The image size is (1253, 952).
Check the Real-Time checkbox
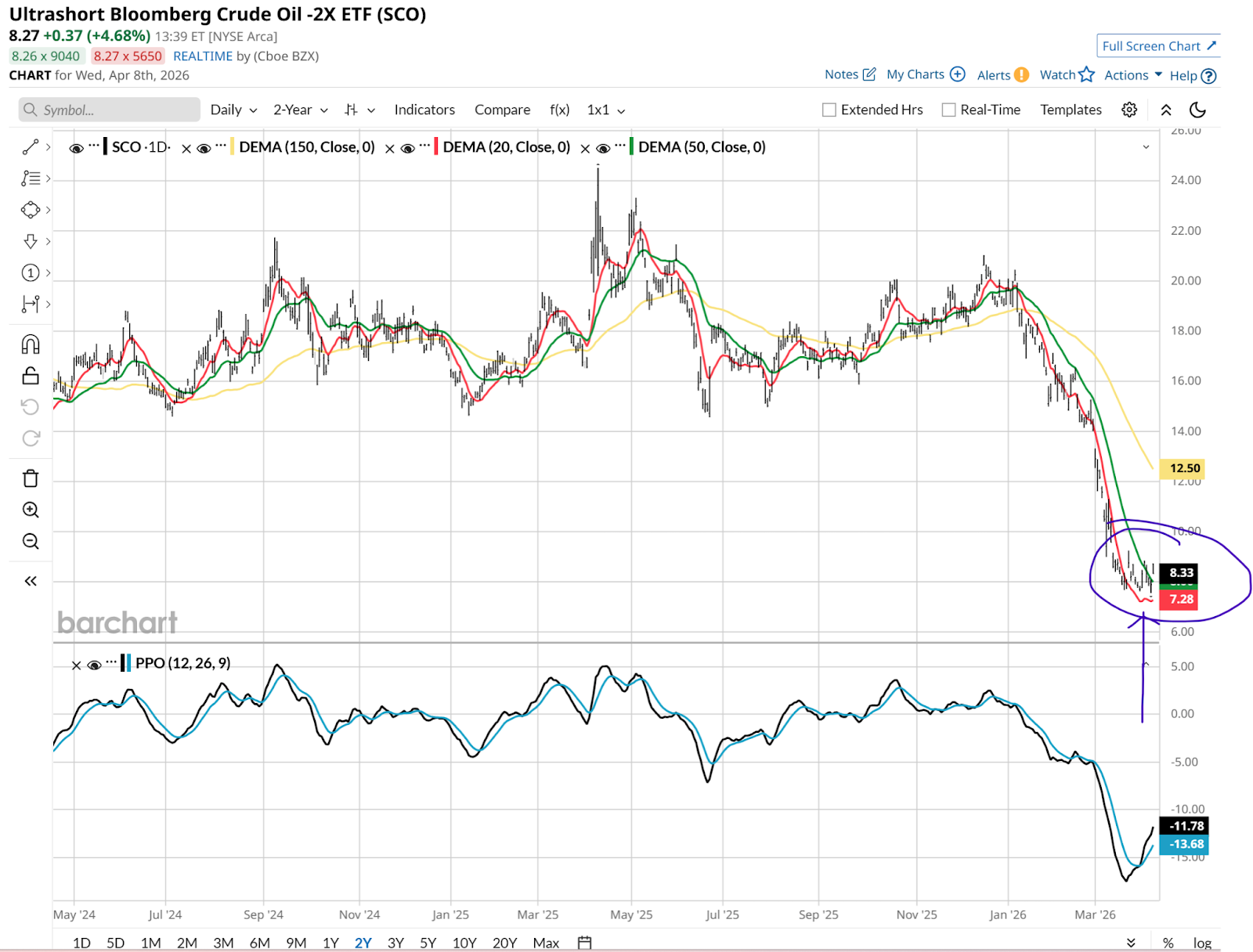(x=948, y=110)
